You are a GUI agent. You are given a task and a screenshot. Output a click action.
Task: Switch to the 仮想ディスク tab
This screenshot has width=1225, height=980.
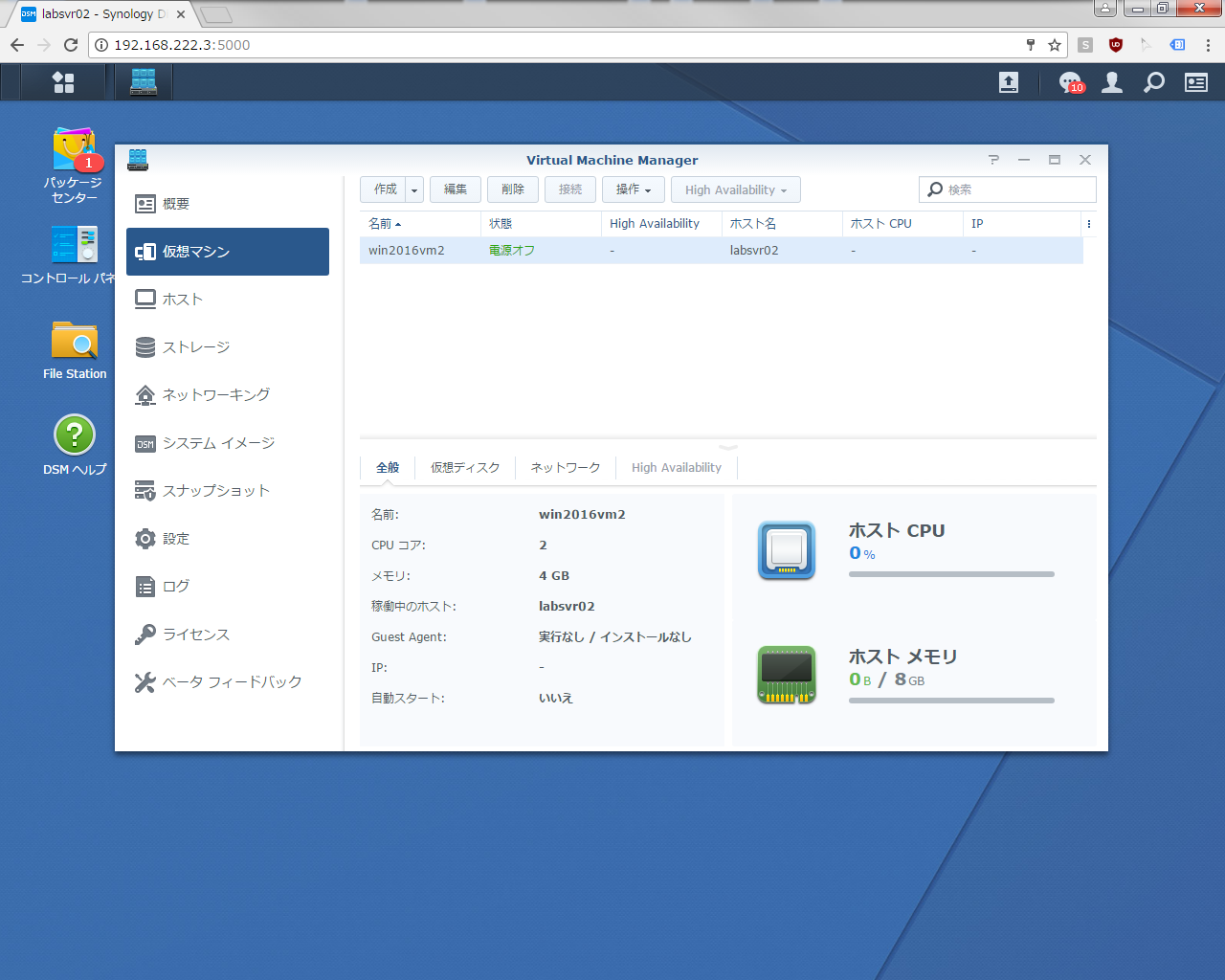tap(465, 468)
